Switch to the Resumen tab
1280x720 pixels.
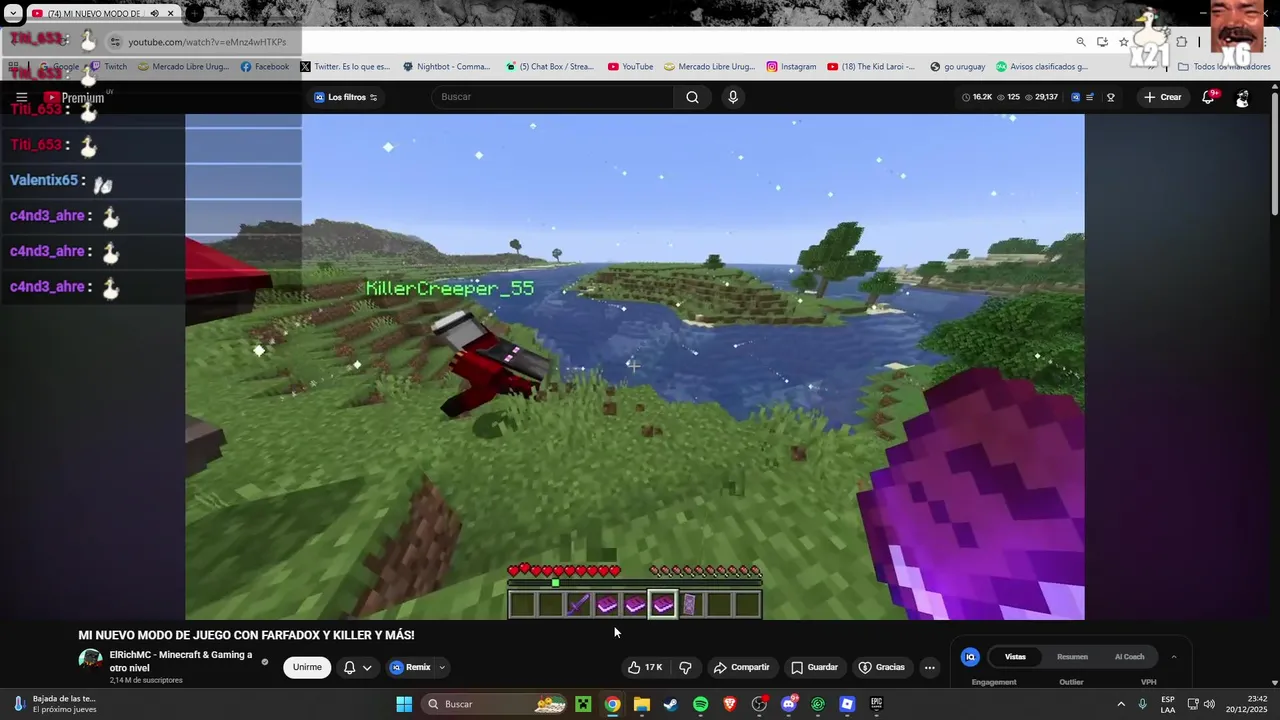pyautogui.click(x=1072, y=657)
